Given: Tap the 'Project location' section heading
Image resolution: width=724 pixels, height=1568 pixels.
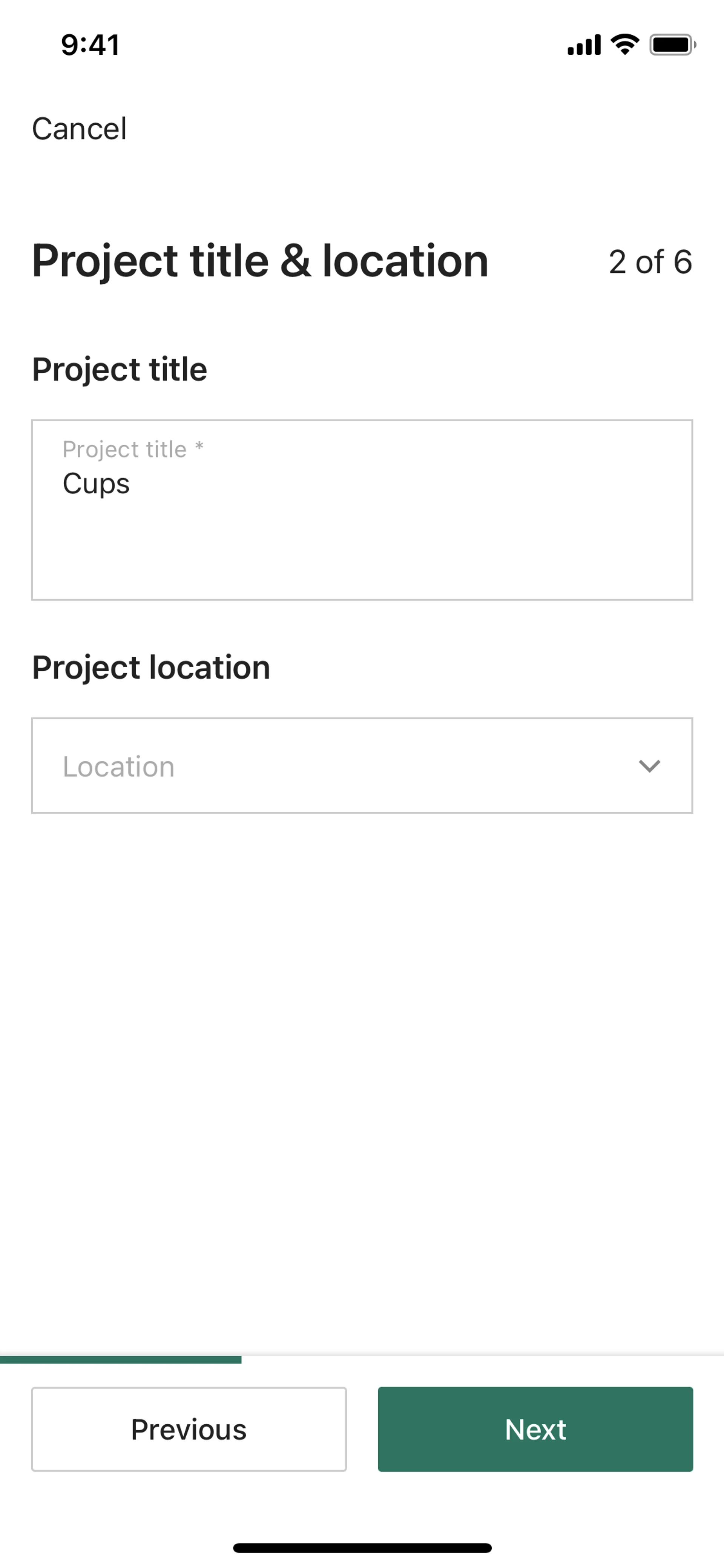Looking at the screenshot, I should pyautogui.click(x=151, y=667).
